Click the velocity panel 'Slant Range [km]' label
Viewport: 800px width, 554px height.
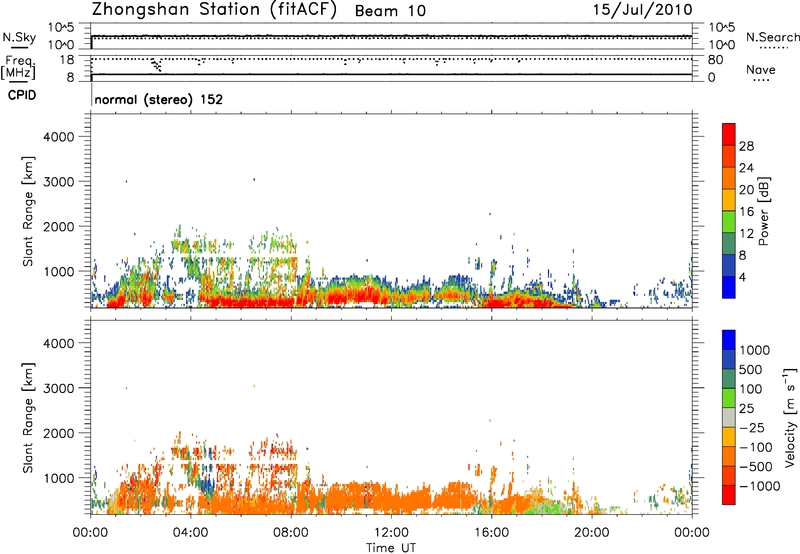coord(28,418)
